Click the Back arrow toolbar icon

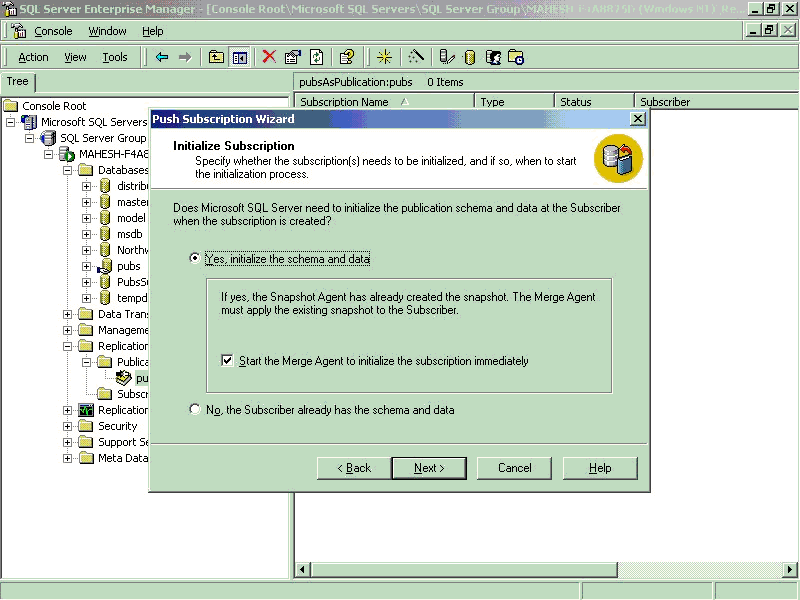(x=162, y=57)
